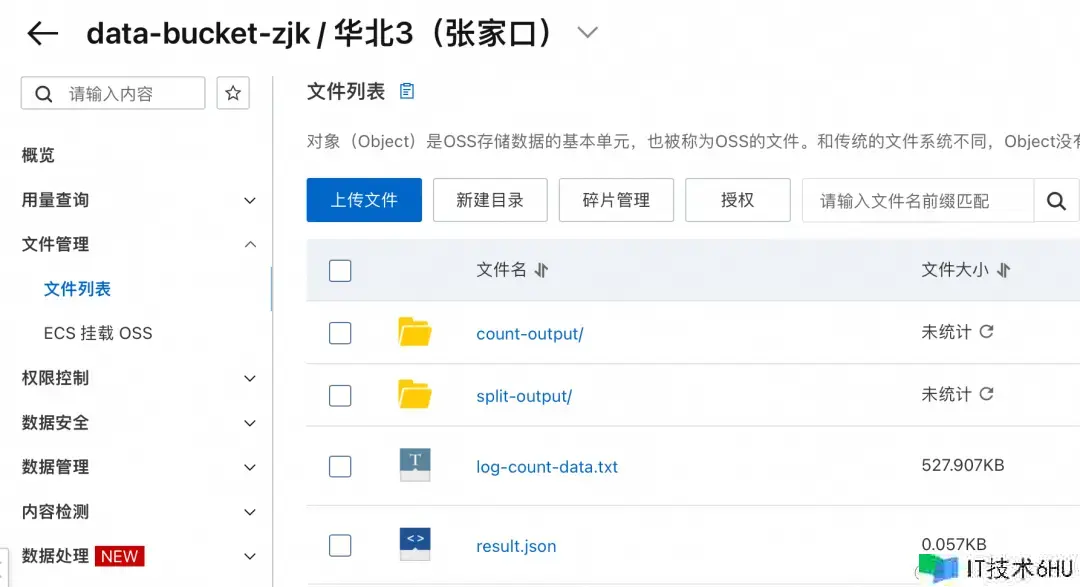The height and width of the screenshot is (587, 1080).
Task: Collapse the 文件管理 sidebar section
Action: click(250, 244)
